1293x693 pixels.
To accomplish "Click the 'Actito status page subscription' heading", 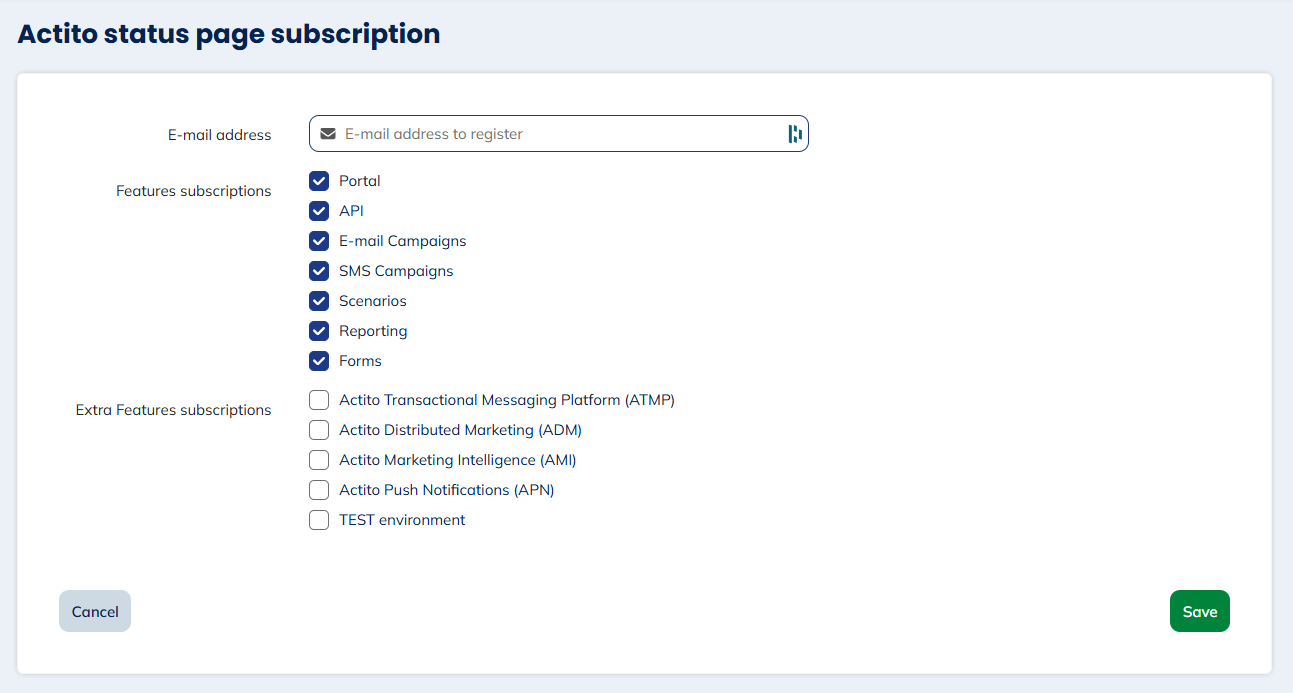I will [x=228, y=33].
